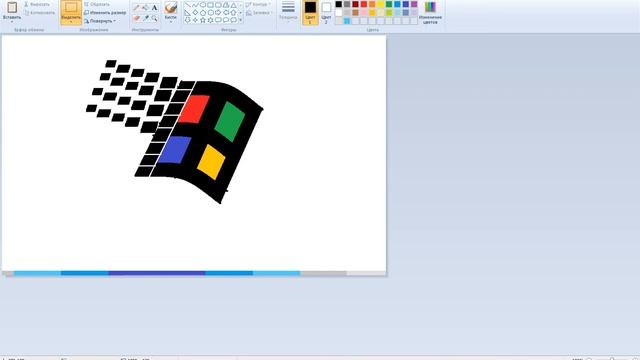Choose the Right triangle shape
640x360 pixels.
[187, 13]
